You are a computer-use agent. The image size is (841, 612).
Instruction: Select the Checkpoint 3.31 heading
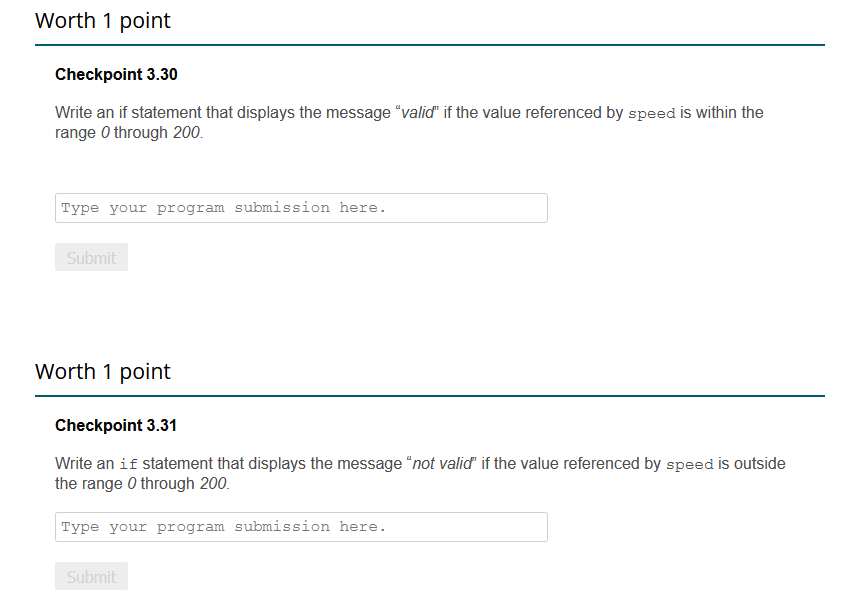click(x=116, y=425)
